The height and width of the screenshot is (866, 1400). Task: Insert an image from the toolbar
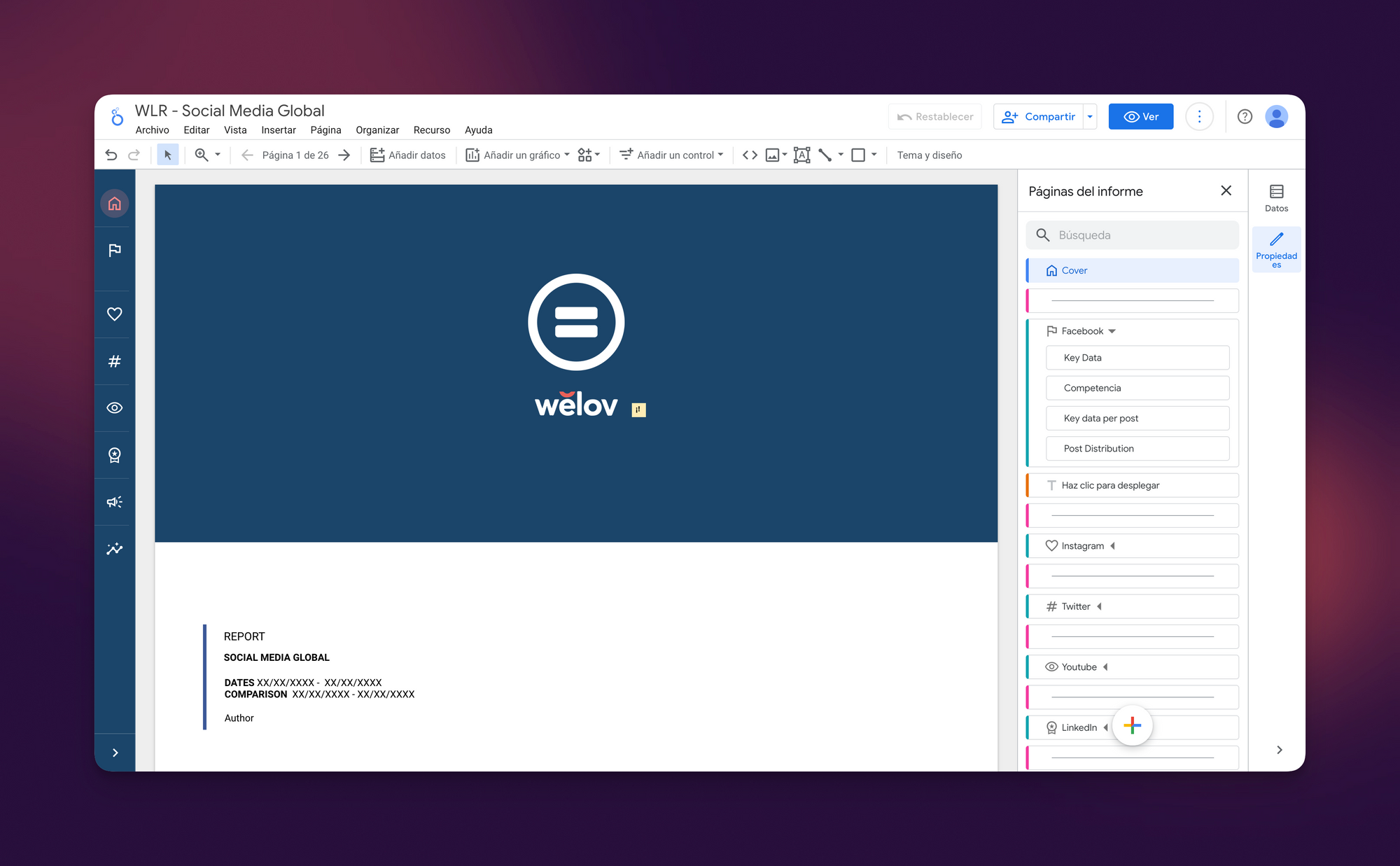tap(773, 155)
